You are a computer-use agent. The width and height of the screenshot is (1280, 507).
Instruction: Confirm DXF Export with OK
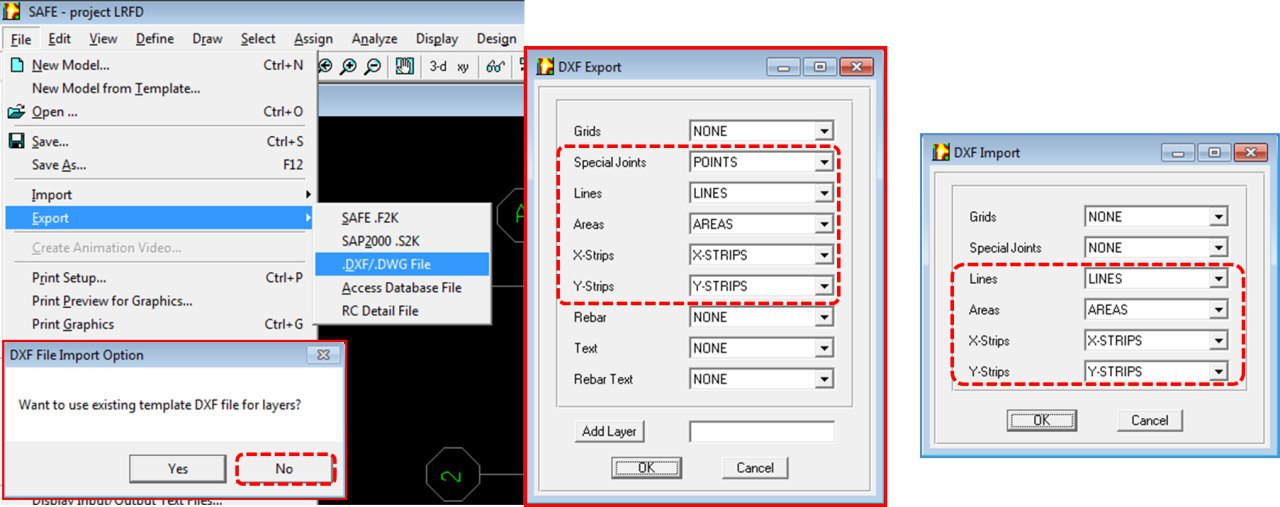(646, 467)
